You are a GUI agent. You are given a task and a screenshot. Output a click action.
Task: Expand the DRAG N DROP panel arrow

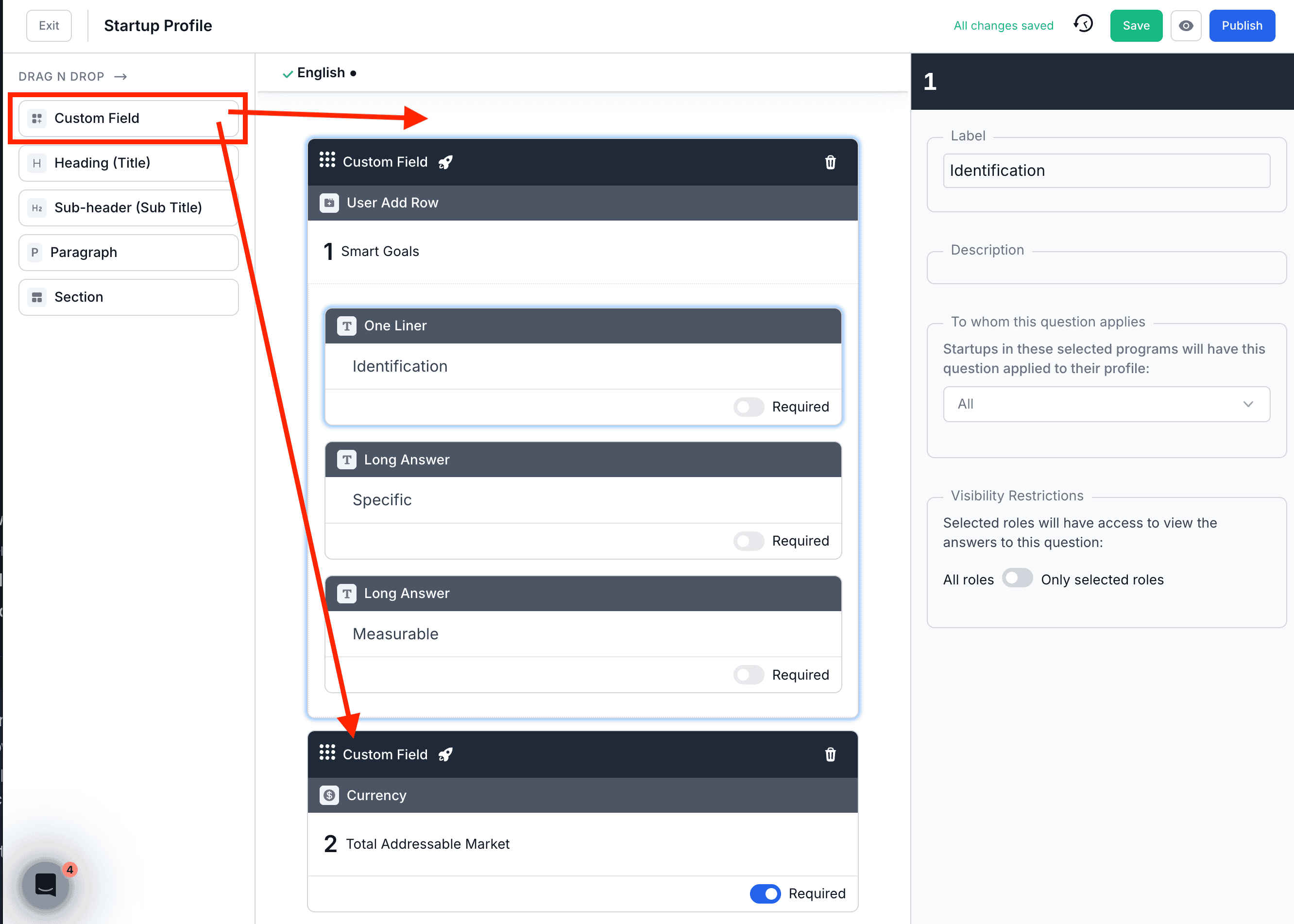coord(120,76)
